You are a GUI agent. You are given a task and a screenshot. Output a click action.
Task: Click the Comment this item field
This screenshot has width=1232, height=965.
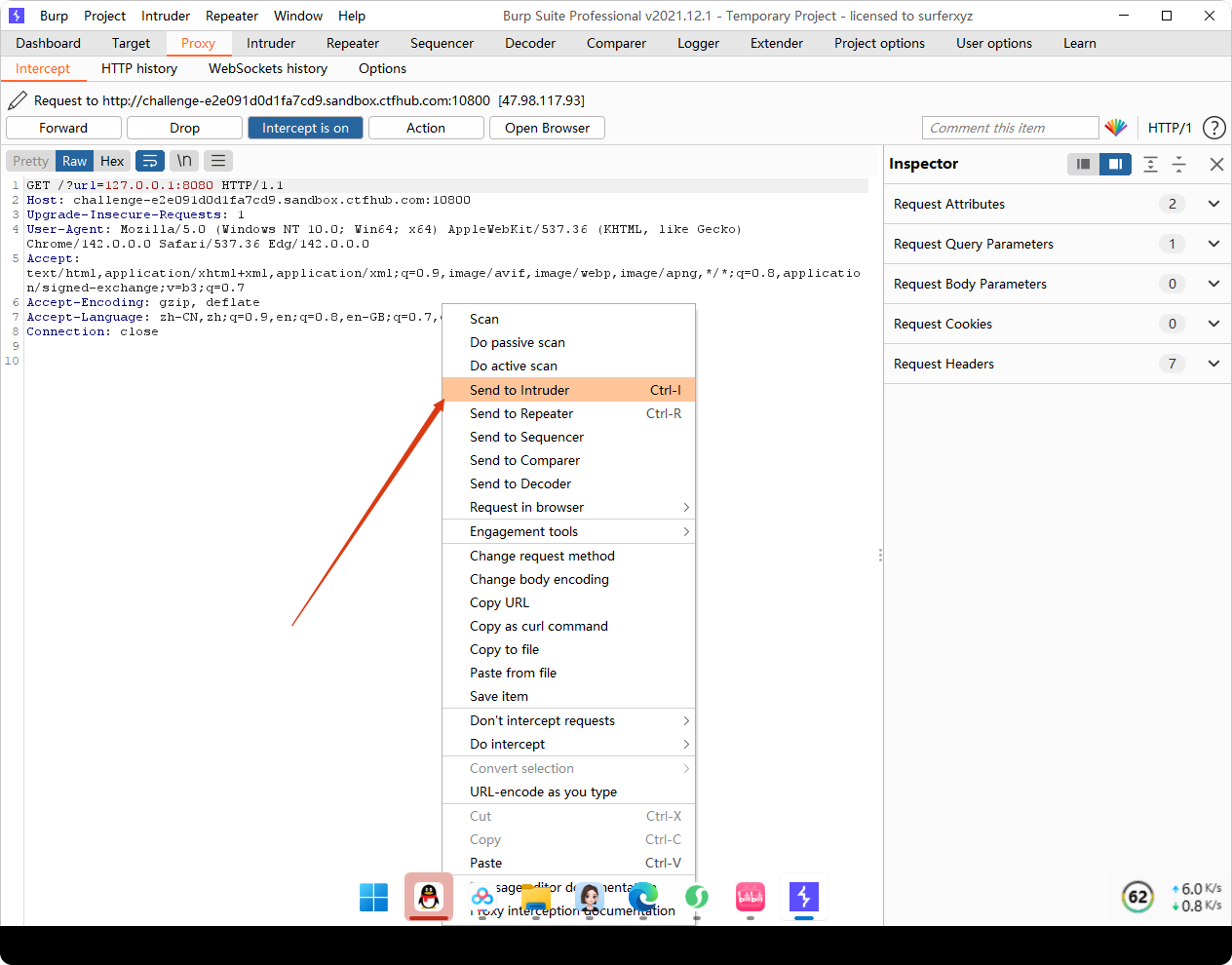pos(1011,128)
